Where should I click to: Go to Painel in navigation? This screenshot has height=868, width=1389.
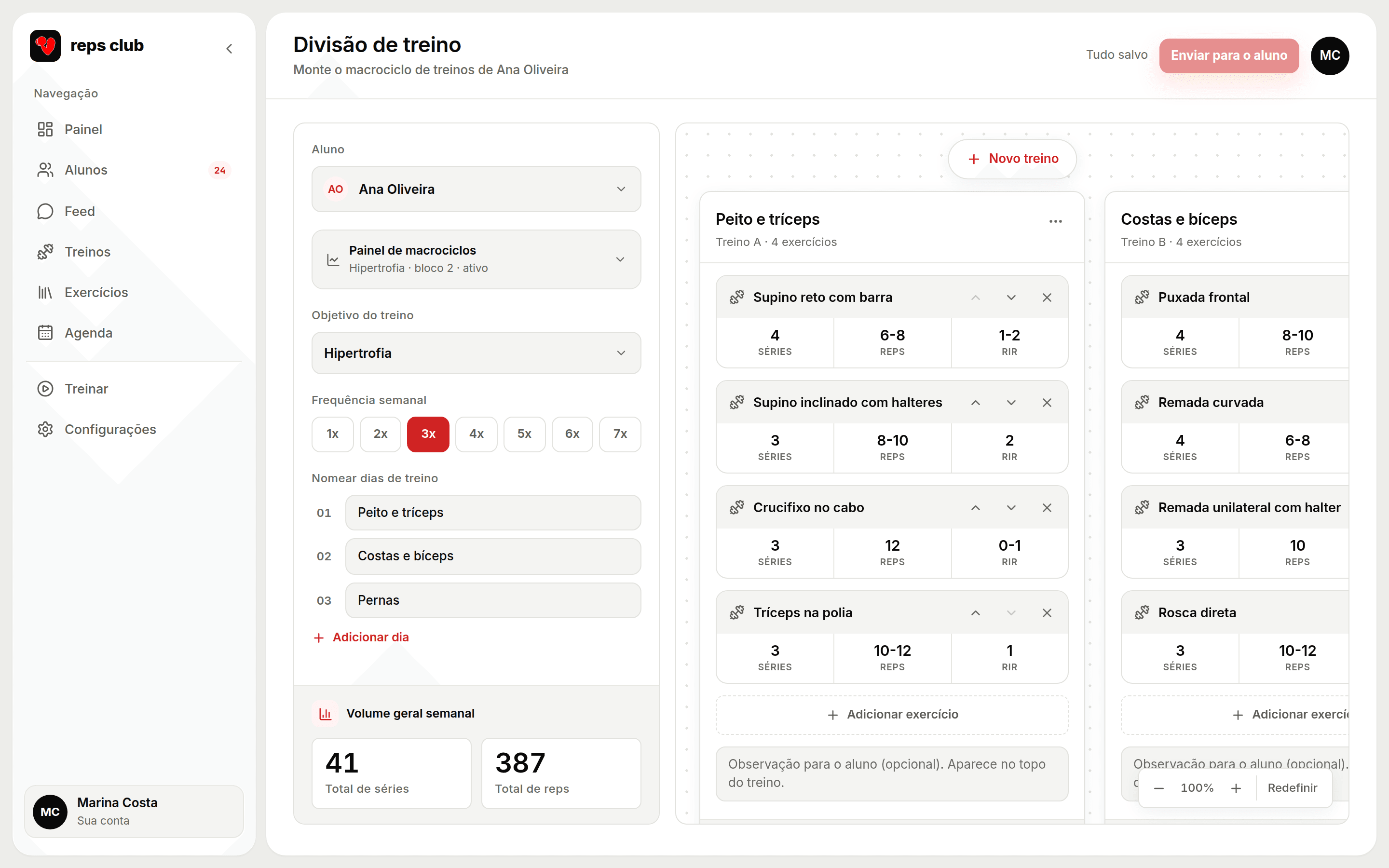click(x=133, y=129)
